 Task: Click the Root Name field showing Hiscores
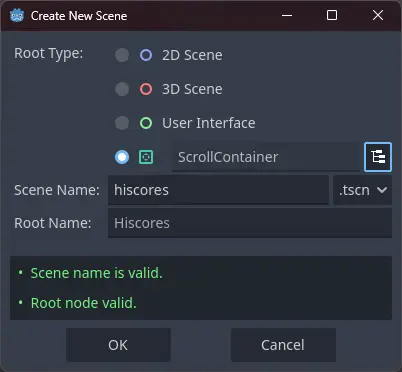tap(250, 223)
